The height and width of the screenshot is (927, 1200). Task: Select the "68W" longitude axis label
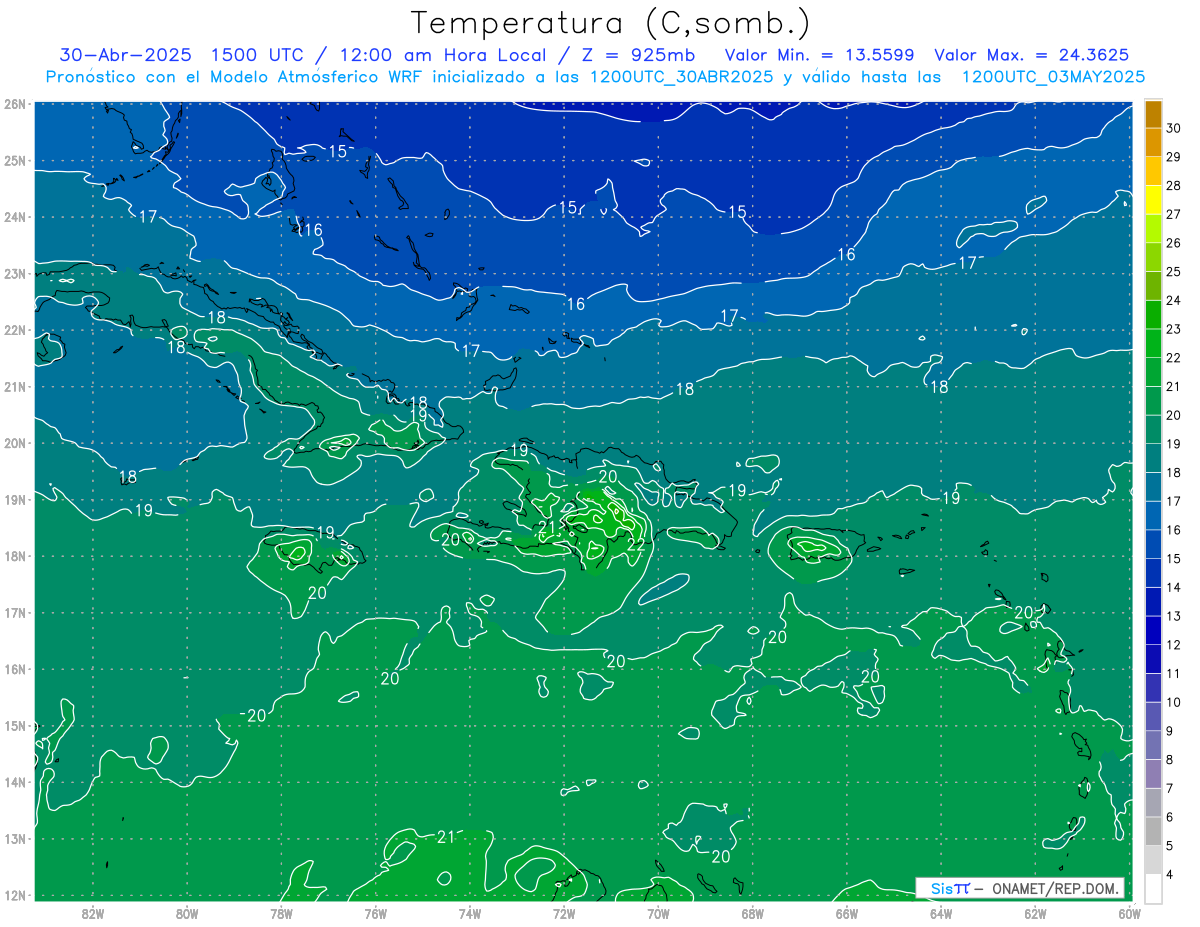753,912
